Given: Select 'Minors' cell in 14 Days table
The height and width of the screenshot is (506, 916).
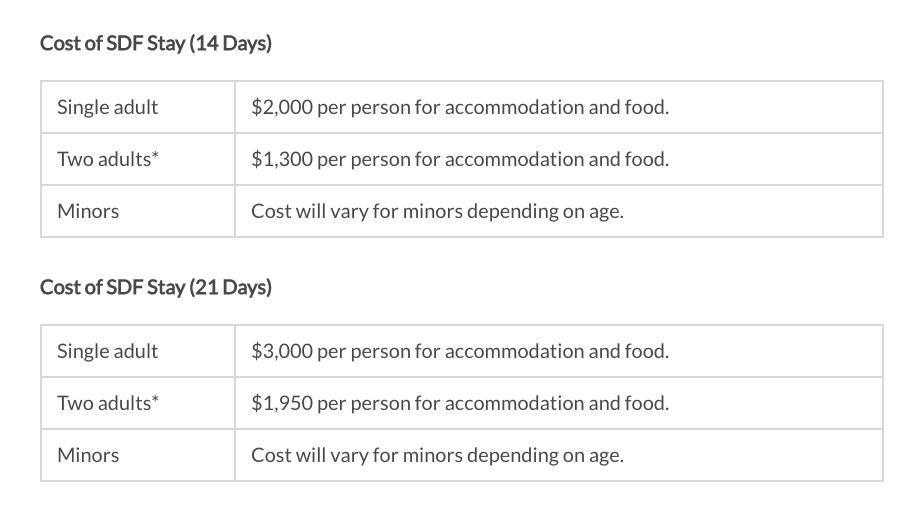Looking at the screenshot, I should coord(88,211).
